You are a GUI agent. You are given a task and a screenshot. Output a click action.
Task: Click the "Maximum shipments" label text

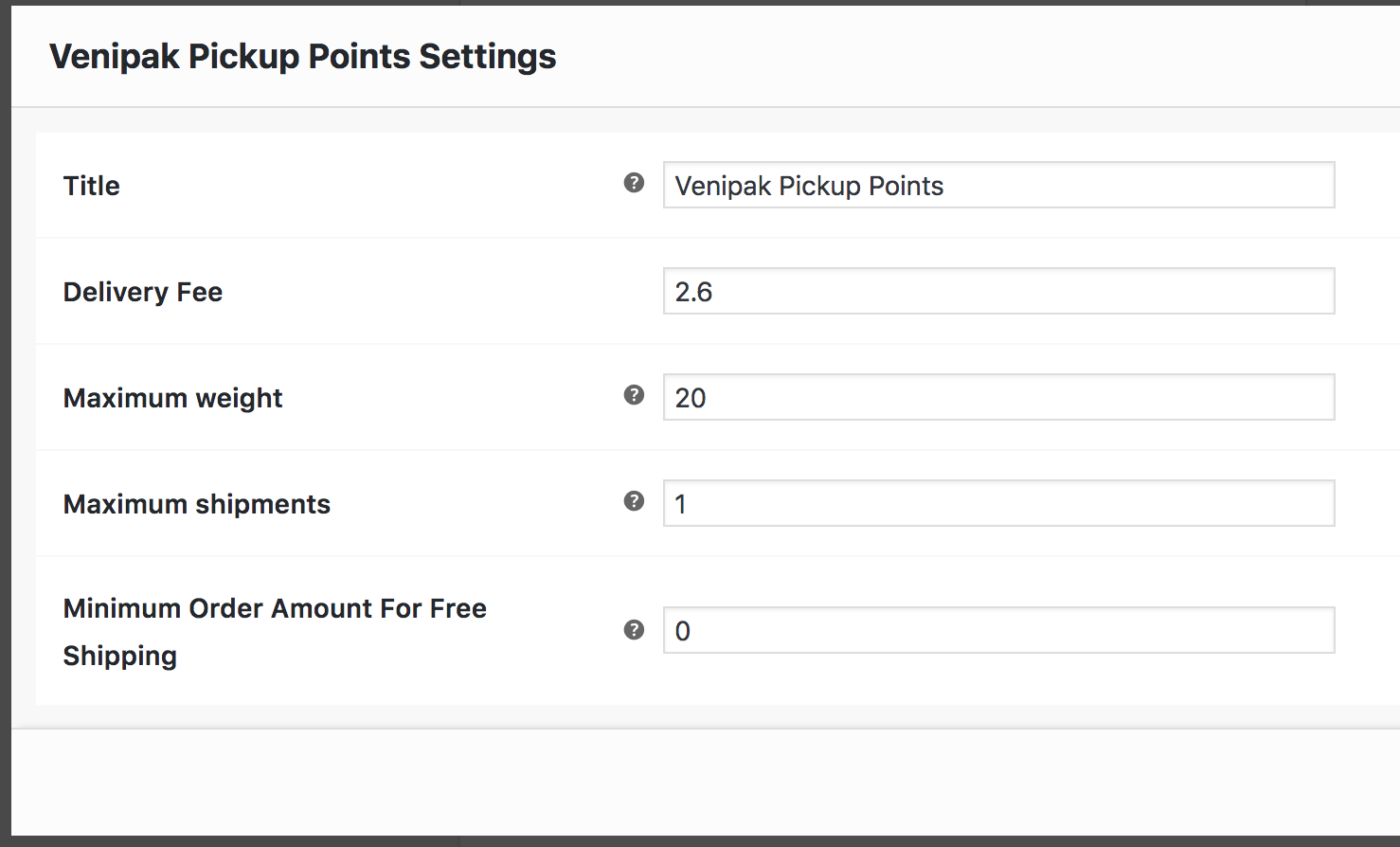[197, 504]
